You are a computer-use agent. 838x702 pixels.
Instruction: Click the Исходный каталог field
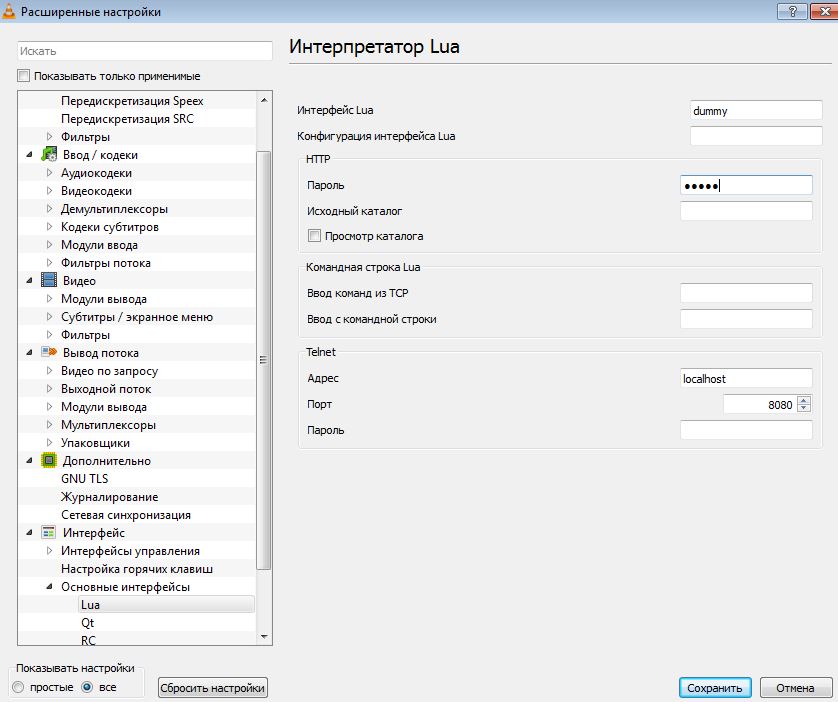746,210
